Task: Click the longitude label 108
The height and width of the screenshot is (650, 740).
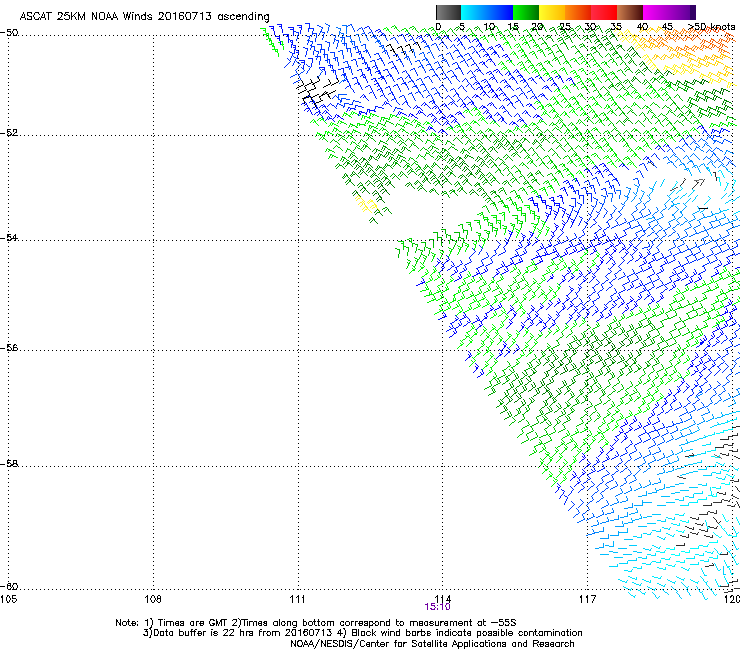Action: point(153,599)
